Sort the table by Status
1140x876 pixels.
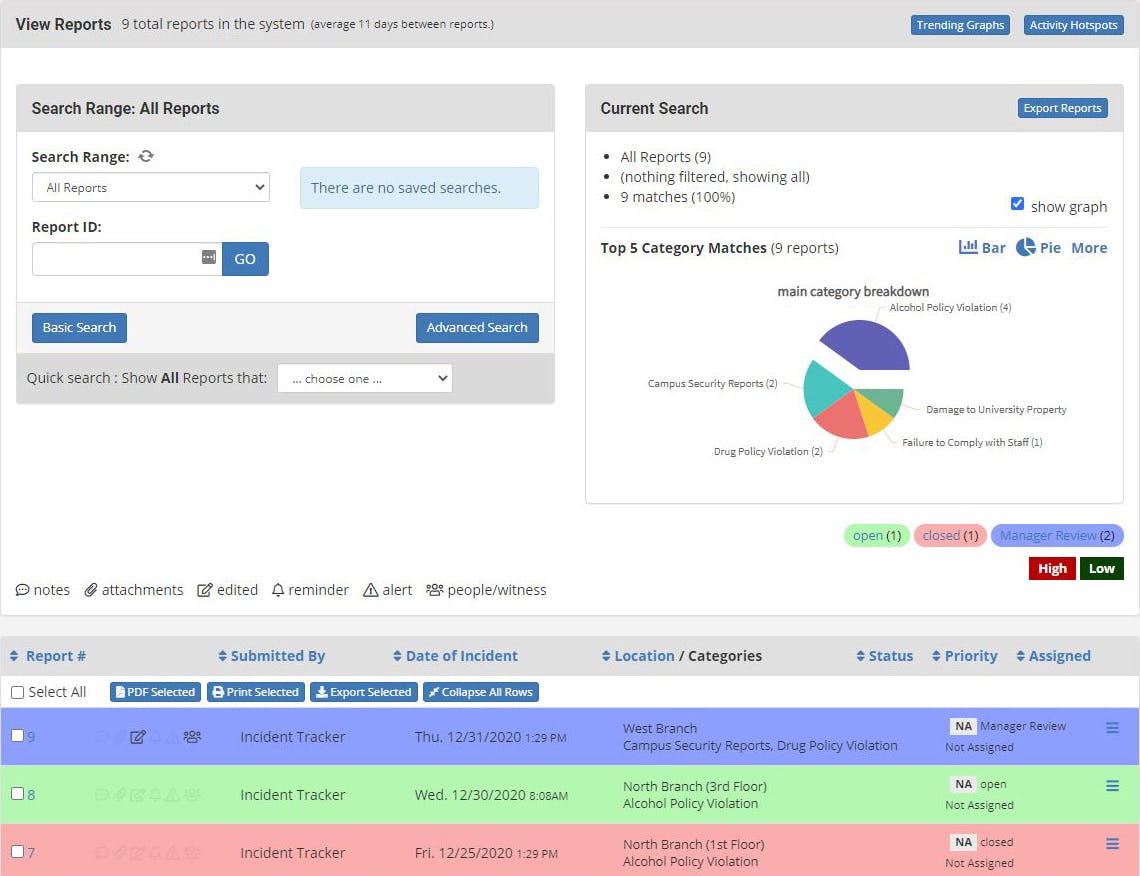885,656
